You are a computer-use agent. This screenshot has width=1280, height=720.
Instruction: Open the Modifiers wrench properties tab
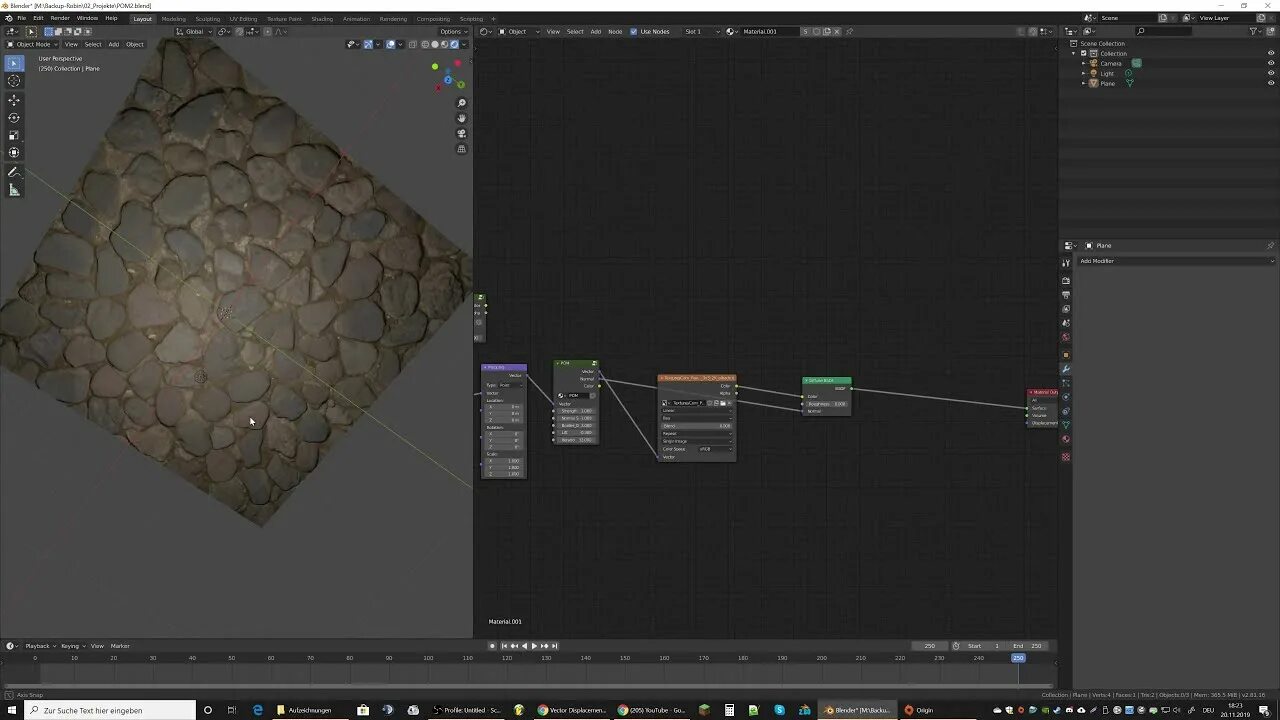(1066, 369)
